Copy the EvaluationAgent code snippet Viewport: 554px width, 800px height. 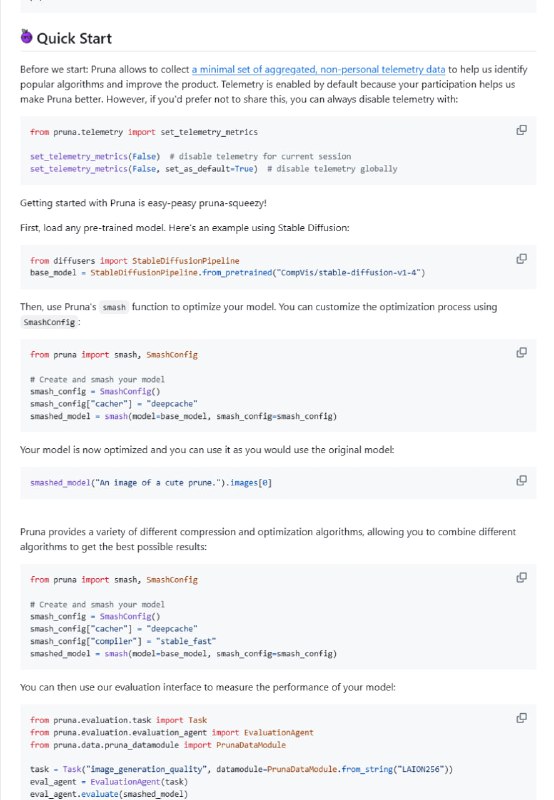click(x=521, y=718)
